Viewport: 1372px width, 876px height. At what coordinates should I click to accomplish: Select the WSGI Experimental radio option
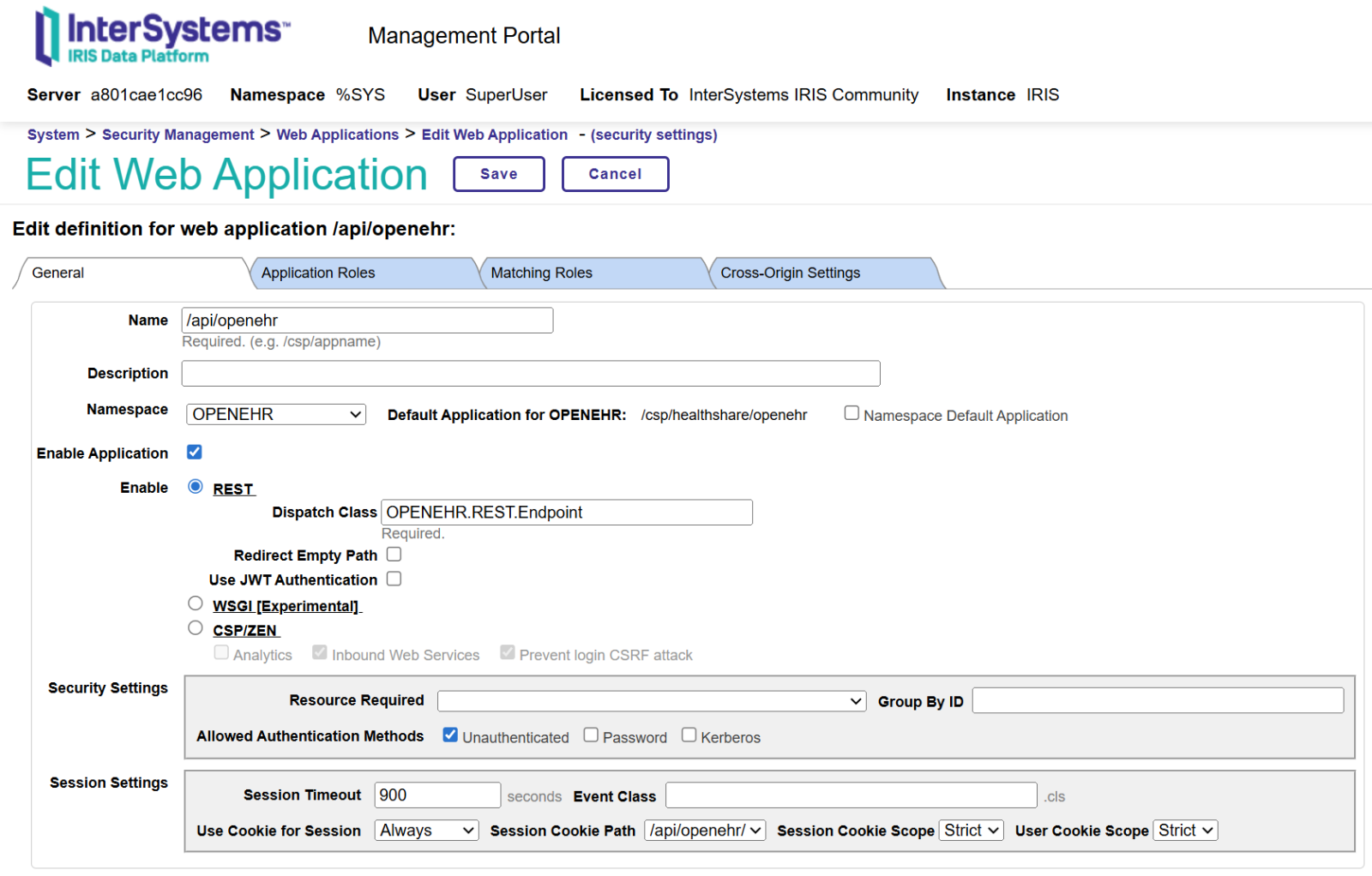[196, 603]
